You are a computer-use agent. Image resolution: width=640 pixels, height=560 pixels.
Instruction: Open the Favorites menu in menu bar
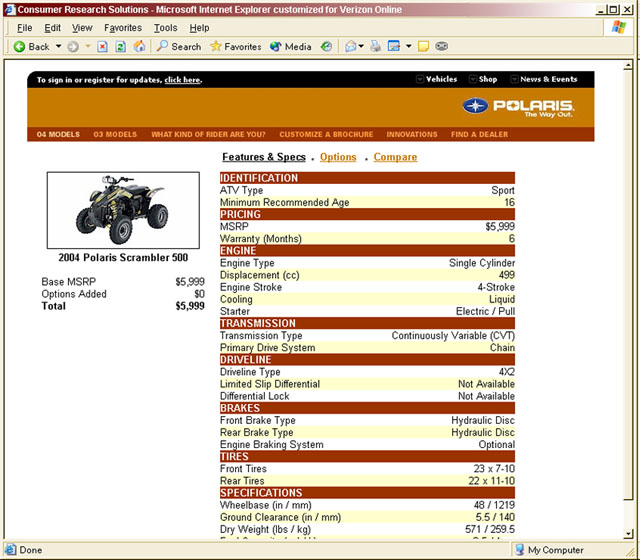[123, 28]
